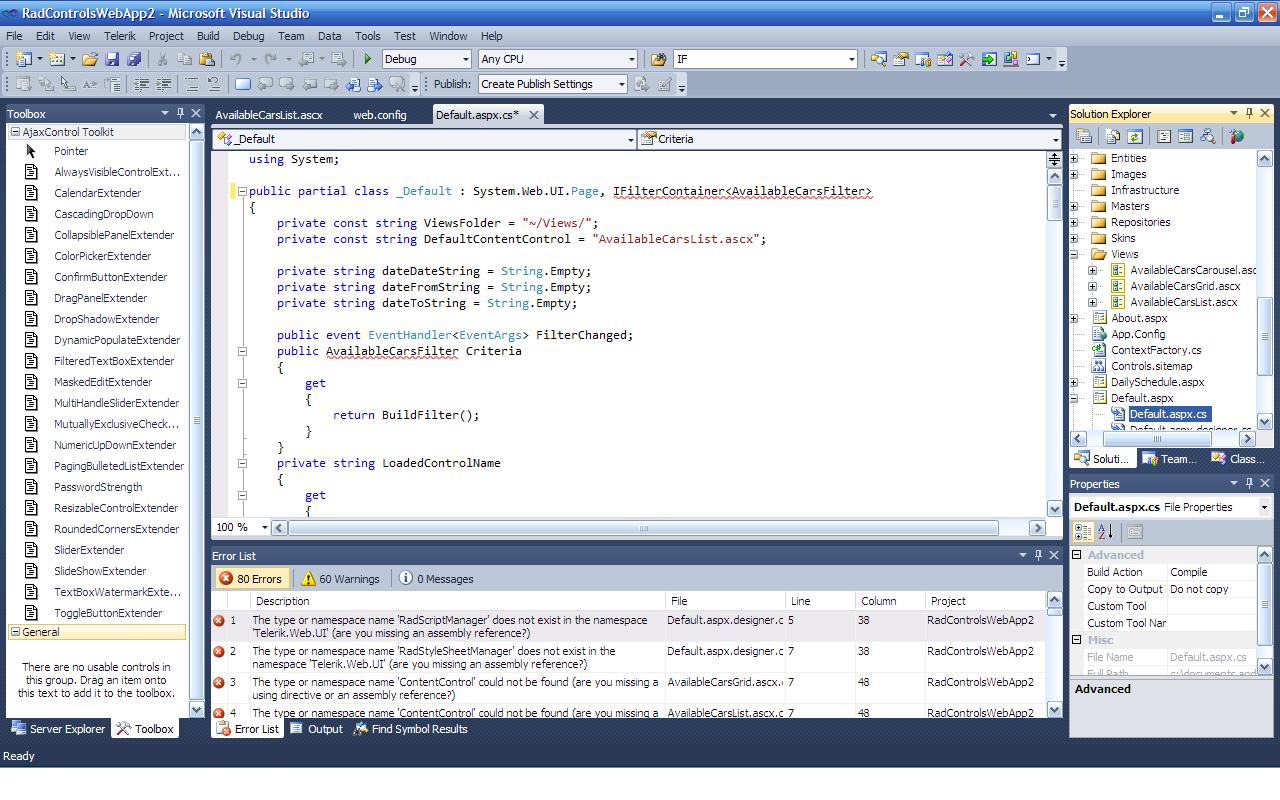Click the Solution Explorer horizontal scrollbar thumb
1280x800 pixels.
1157,439
